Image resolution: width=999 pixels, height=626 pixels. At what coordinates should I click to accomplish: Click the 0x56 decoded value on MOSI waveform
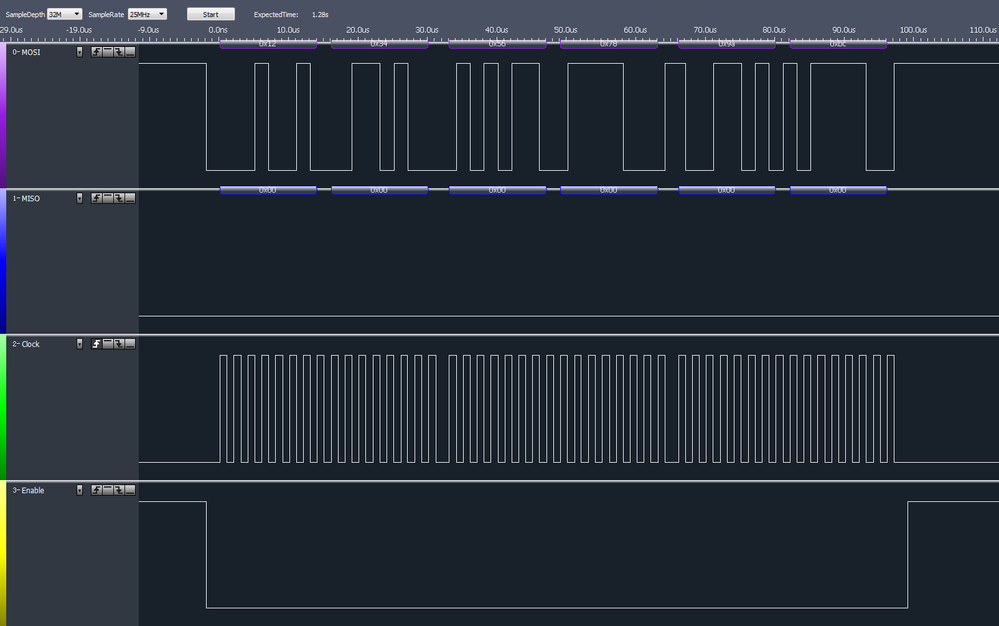(x=496, y=43)
